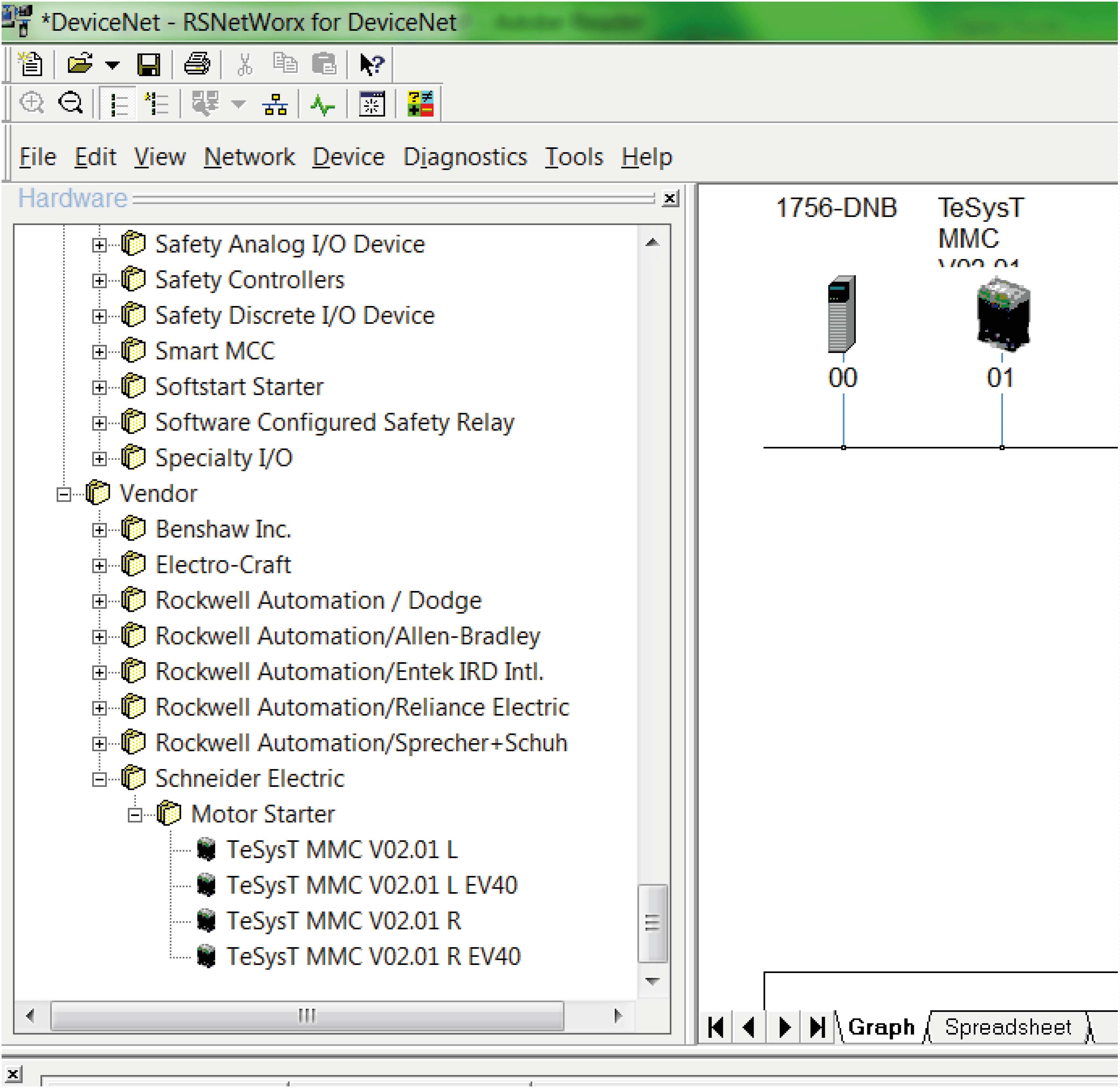Open the View menu
The height and width of the screenshot is (1088, 1120).
pyautogui.click(x=160, y=157)
